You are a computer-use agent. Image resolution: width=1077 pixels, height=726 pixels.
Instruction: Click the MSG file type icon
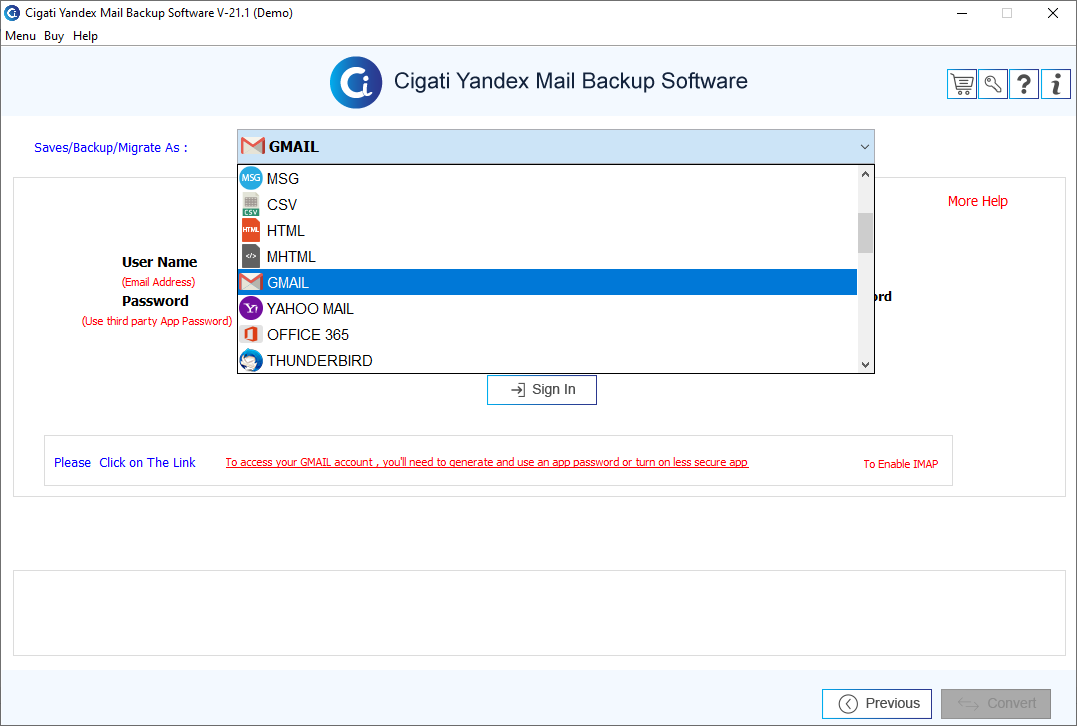(251, 178)
